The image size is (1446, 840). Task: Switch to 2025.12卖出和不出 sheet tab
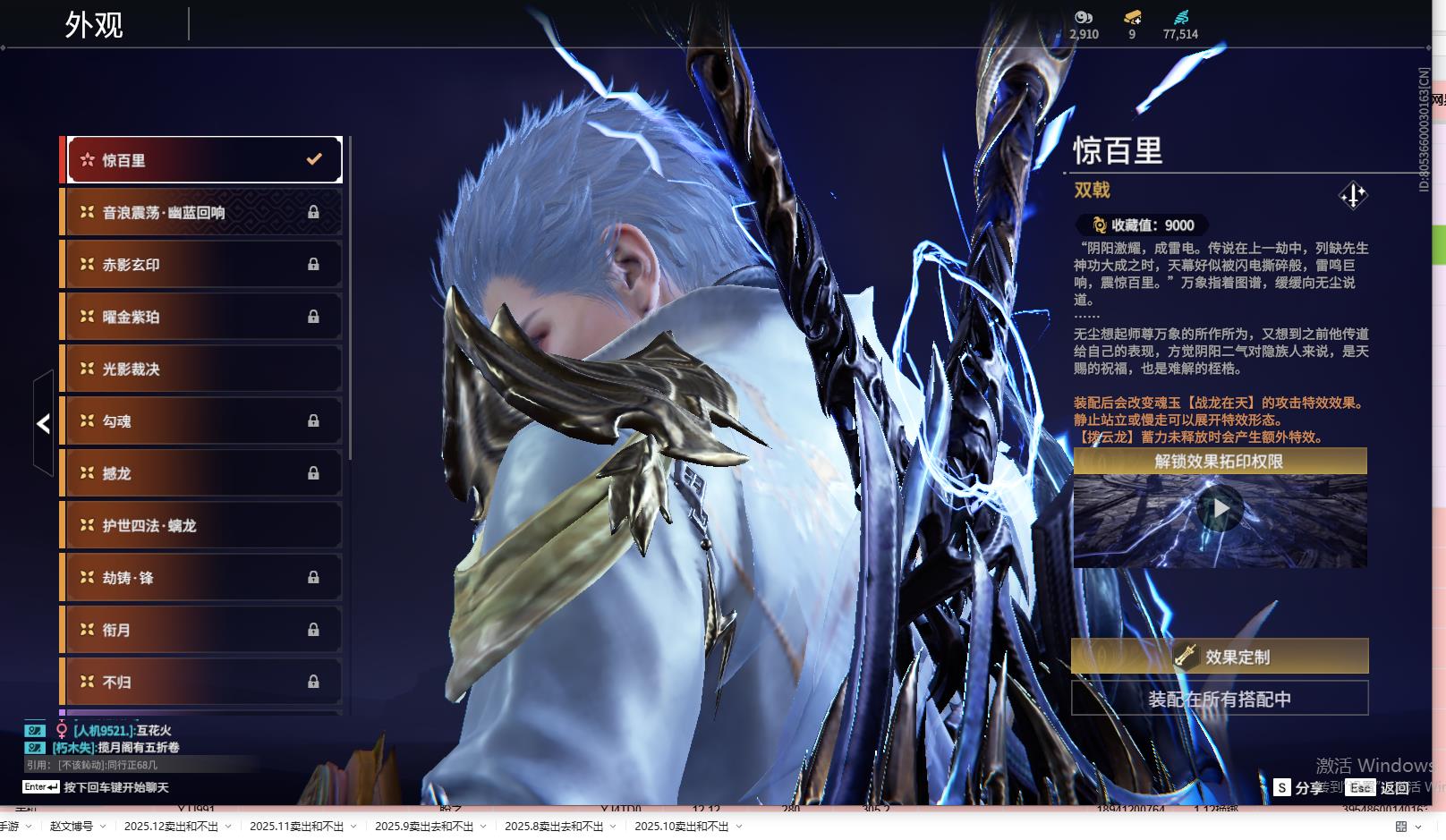coord(171,827)
